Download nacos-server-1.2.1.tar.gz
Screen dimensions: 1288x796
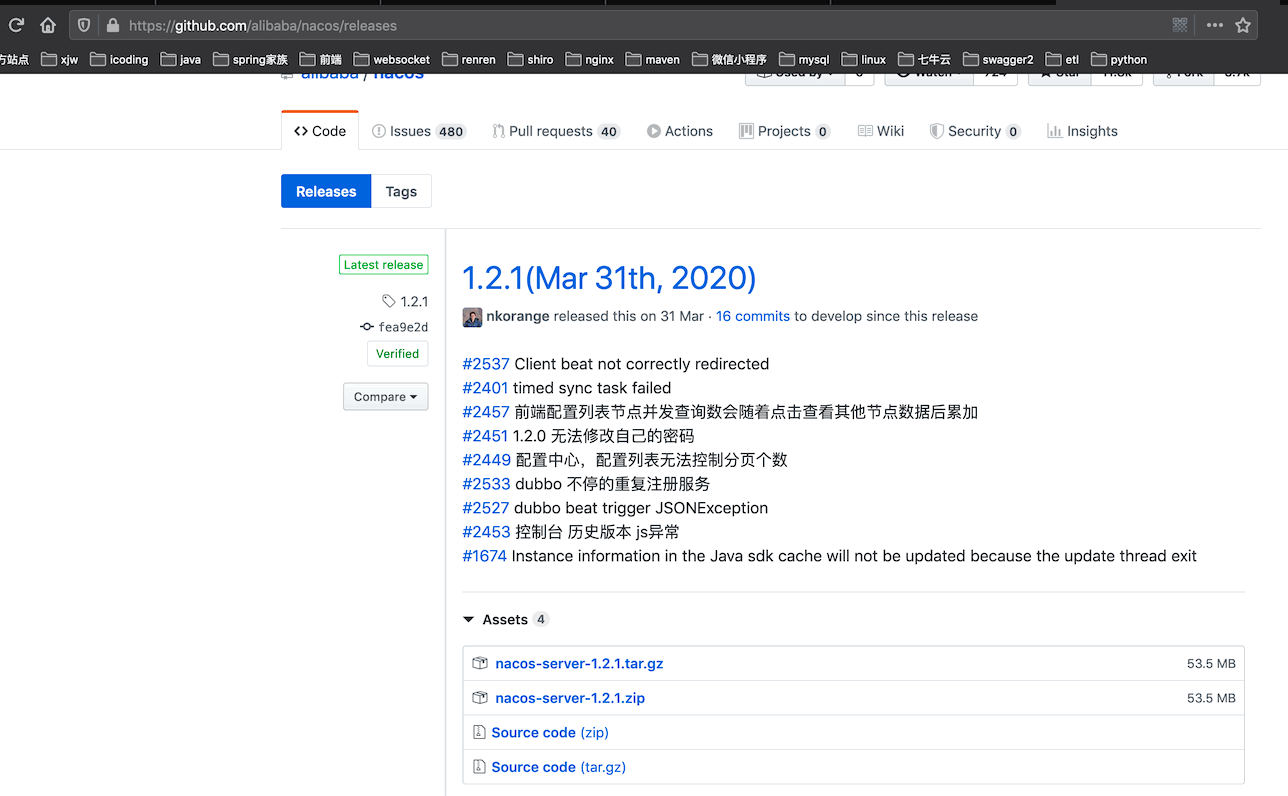click(579, 664)
